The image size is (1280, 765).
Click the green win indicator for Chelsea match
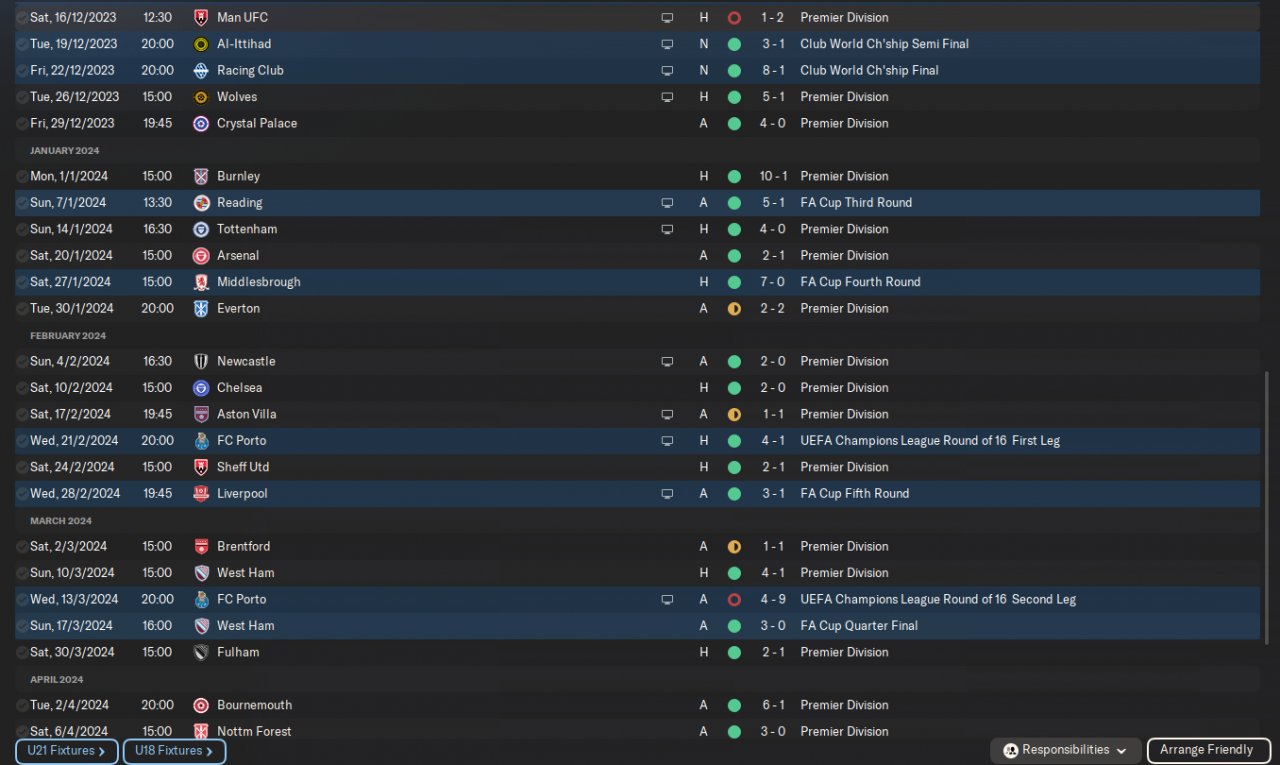click(x=734, y=388)
